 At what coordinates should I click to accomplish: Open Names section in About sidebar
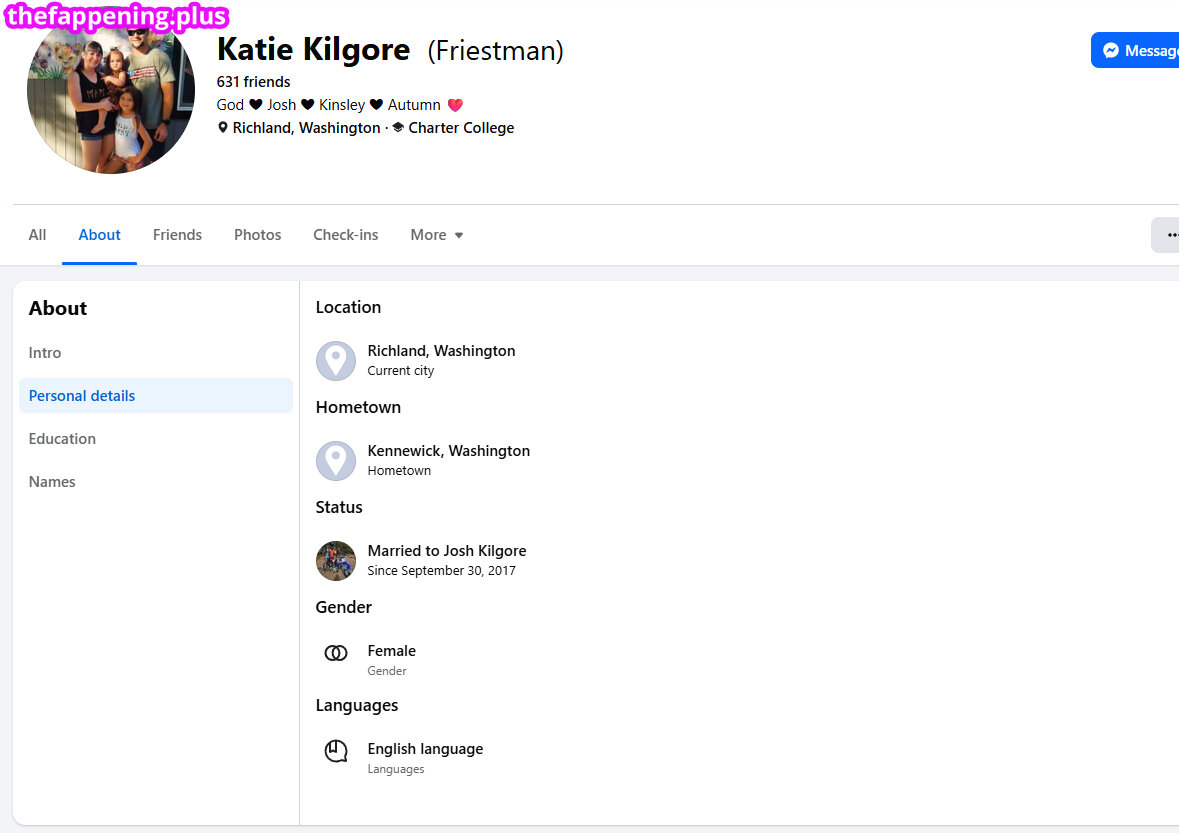point(52,482)
